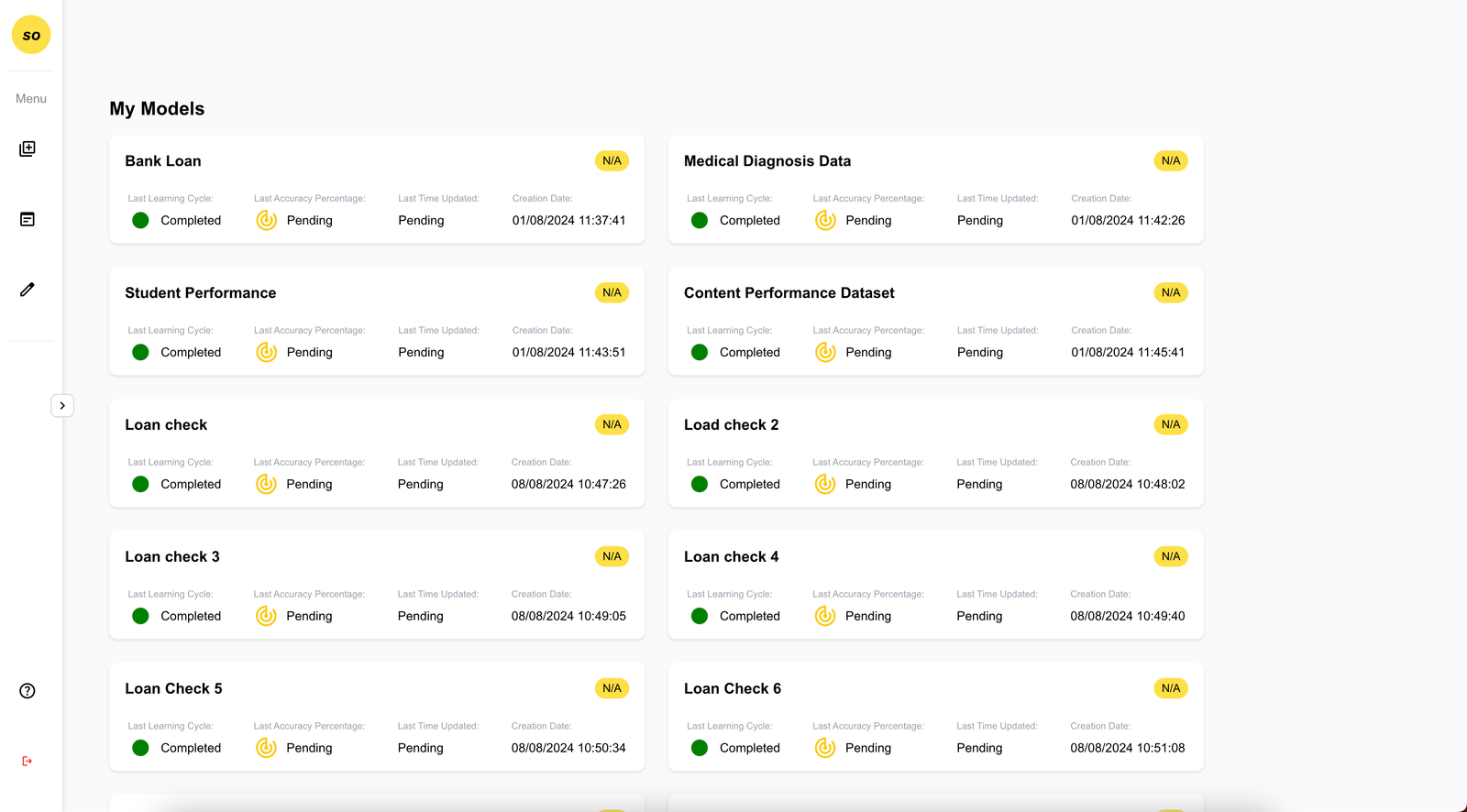
Task: Click green completed dot on Loan Check 6
Action: (x=700, y=748)
